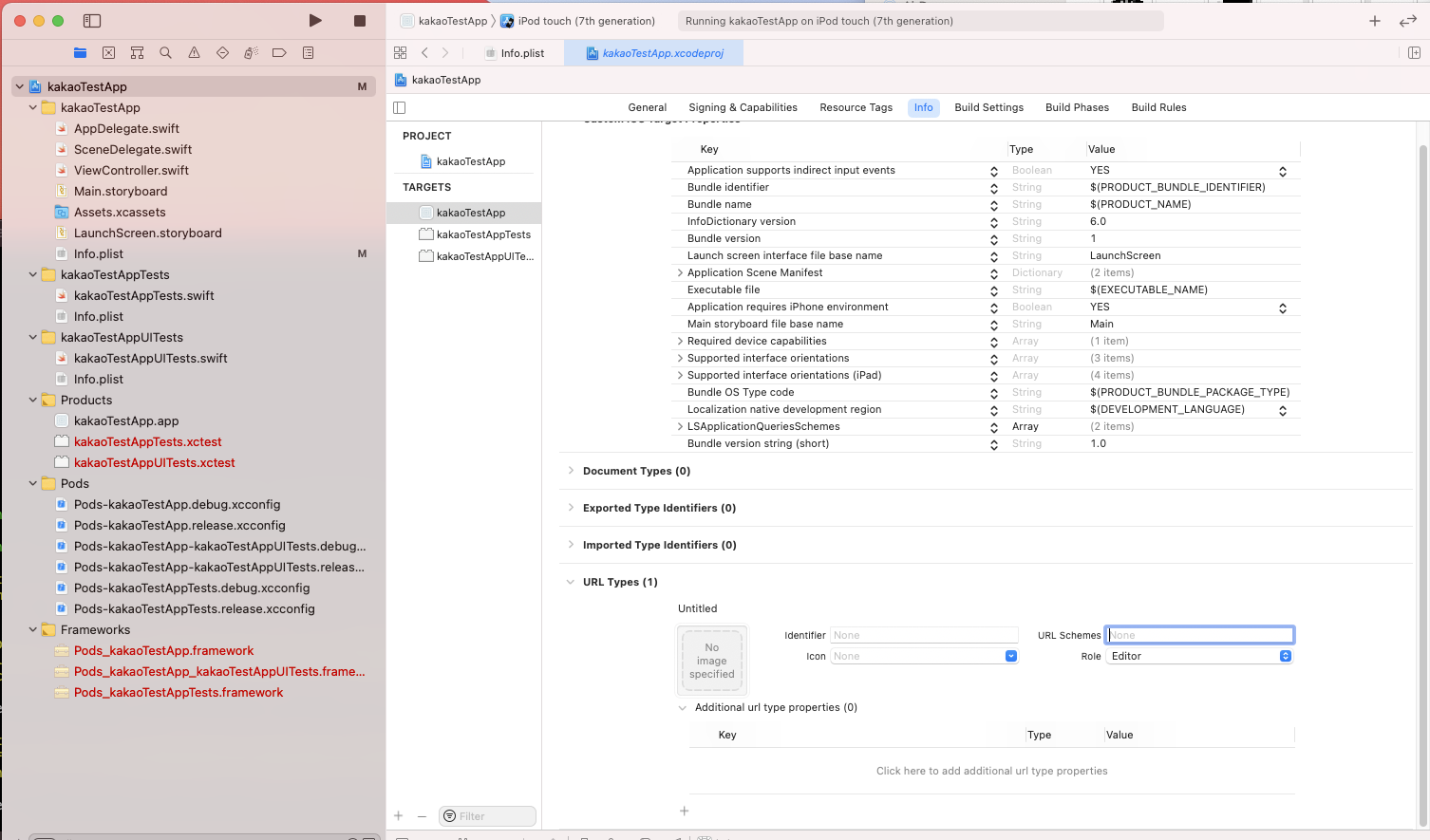Click the URL Schemes input field
The width and height of the screenshot is (1430, 840).
1200,635
